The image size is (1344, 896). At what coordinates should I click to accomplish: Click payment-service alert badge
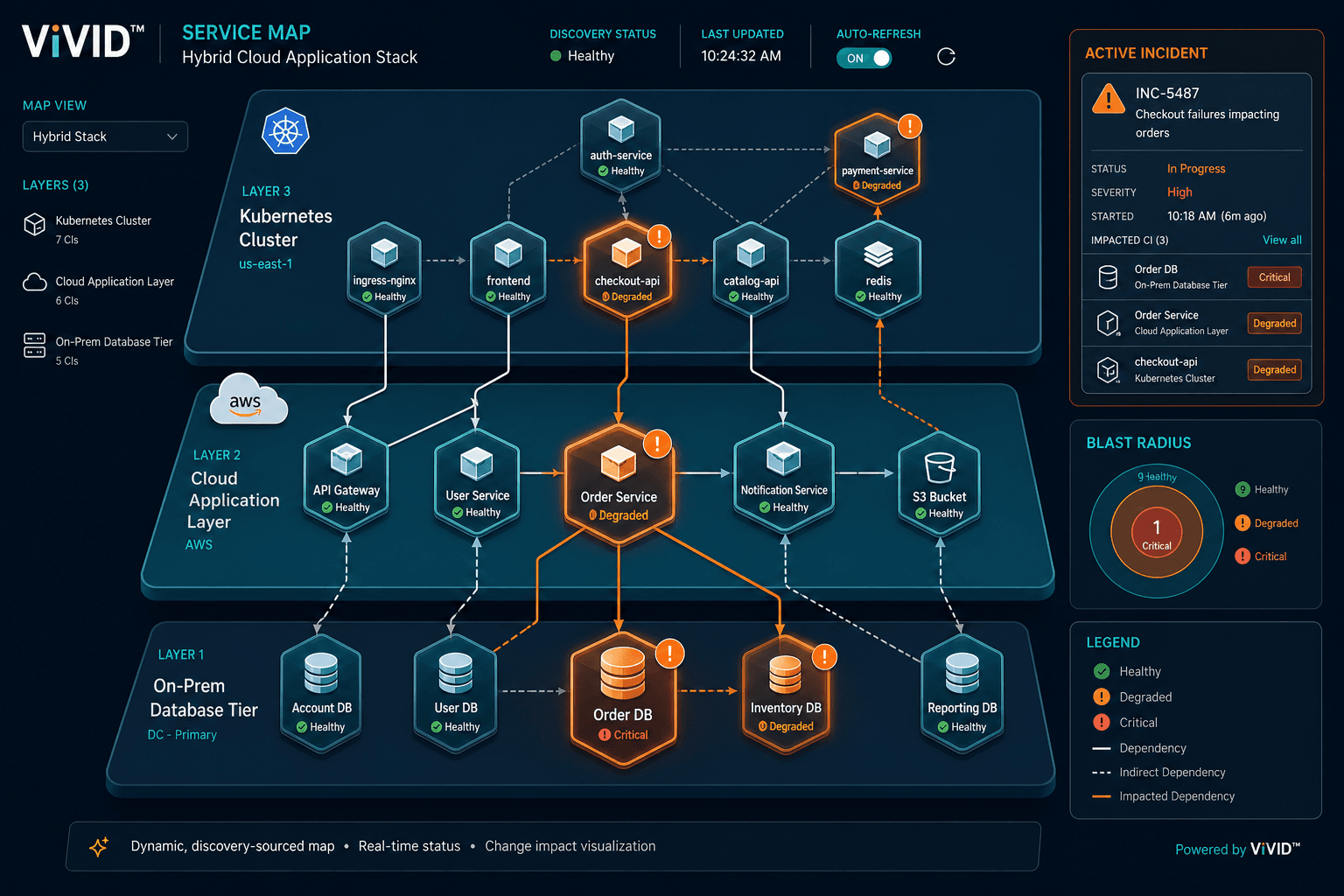pos(910,126)
